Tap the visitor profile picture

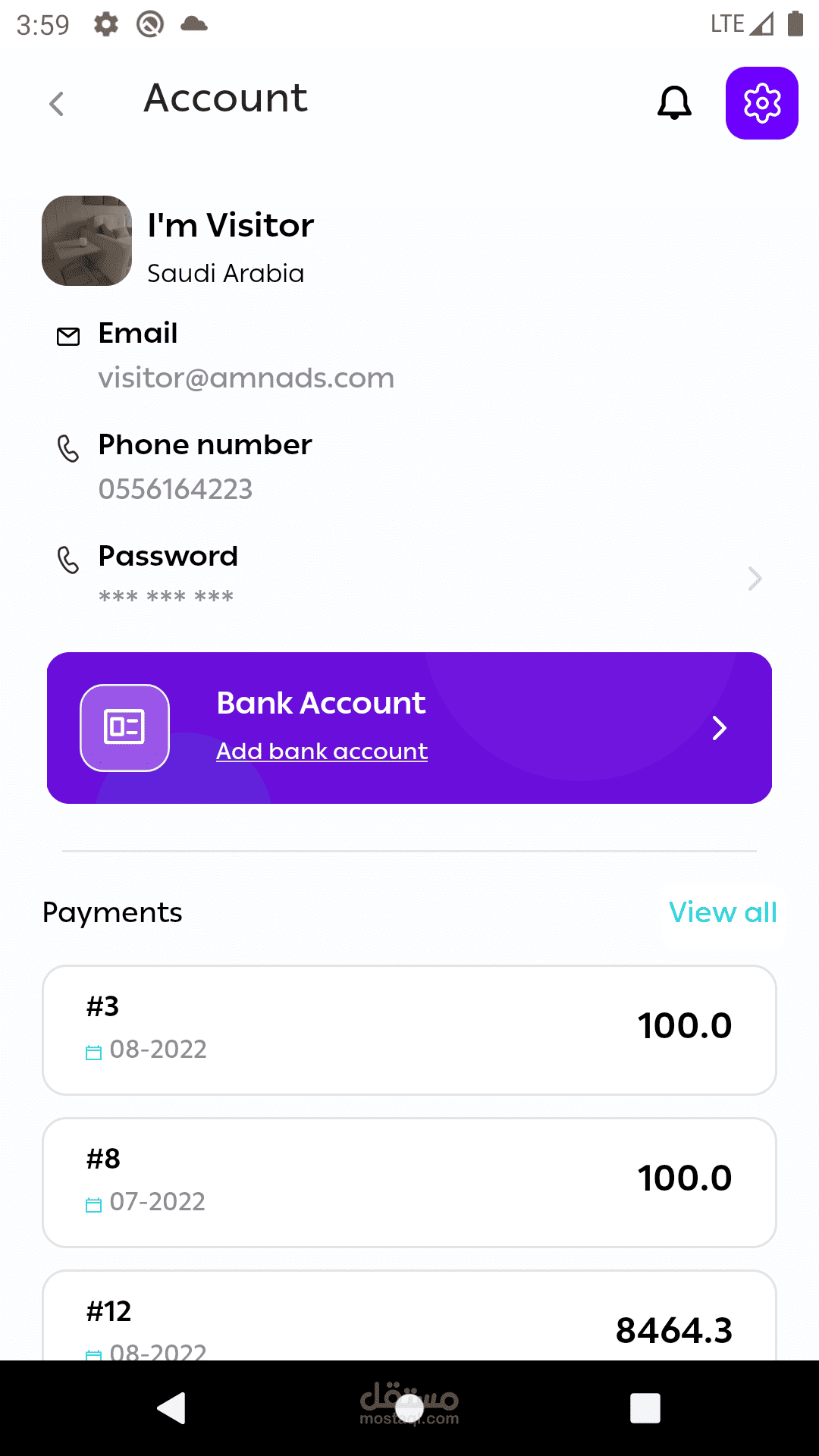click(x=87, y=240)
